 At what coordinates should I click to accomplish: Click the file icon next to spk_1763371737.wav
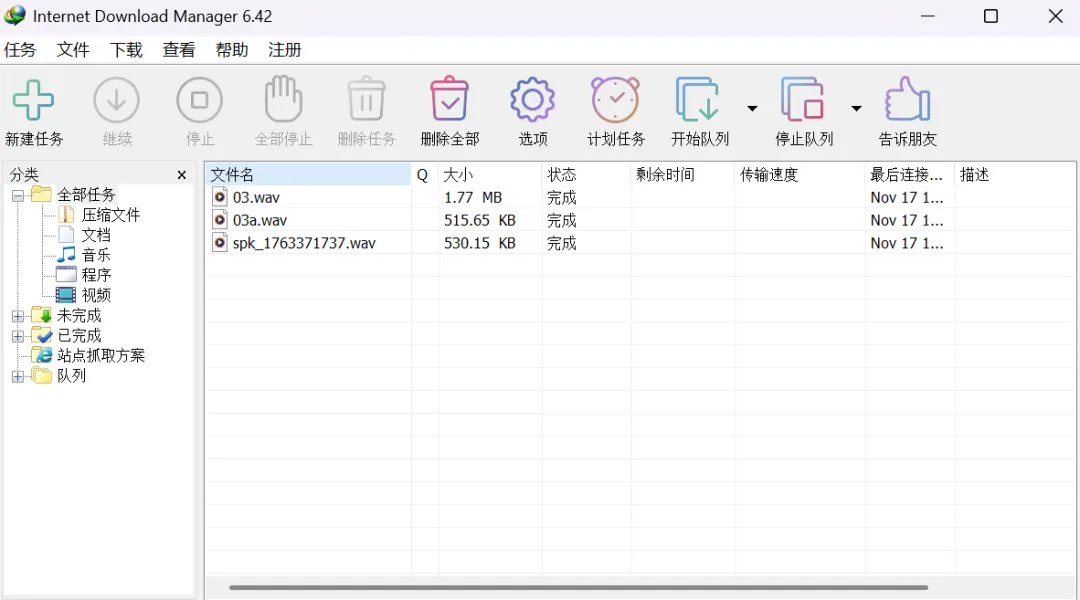tap(220, 243)
